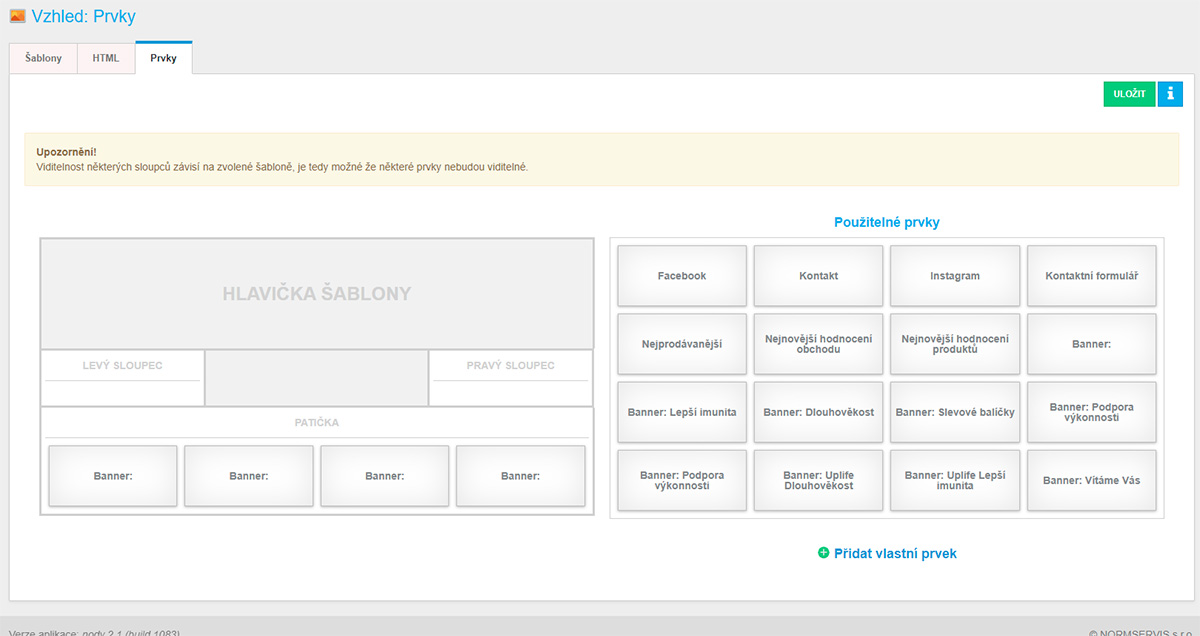The height and width of the screenshot is (636, 1200).
Task: Click the Nejprodávanější element tile
Action: pos(682,344)
